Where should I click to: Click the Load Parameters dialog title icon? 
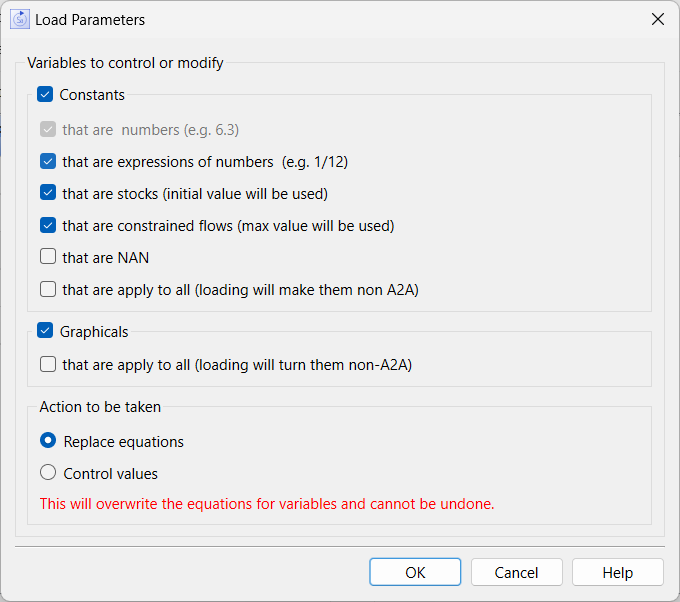click(20, 19)
